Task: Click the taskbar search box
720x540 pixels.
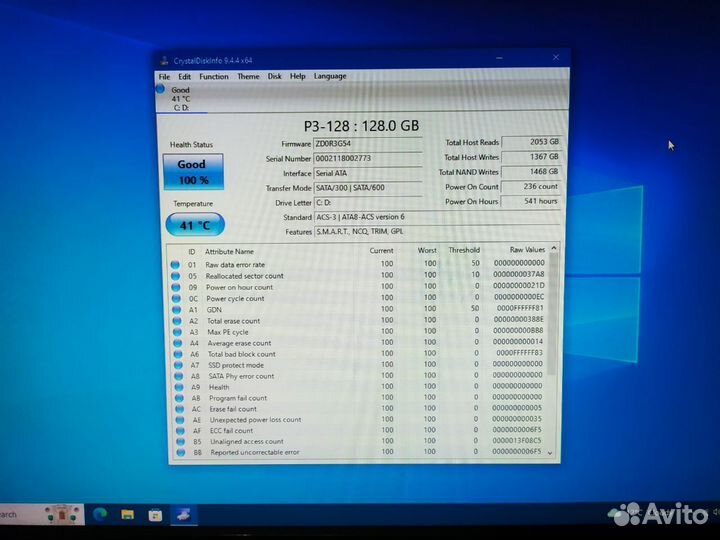Action: (x=42, y=514)
